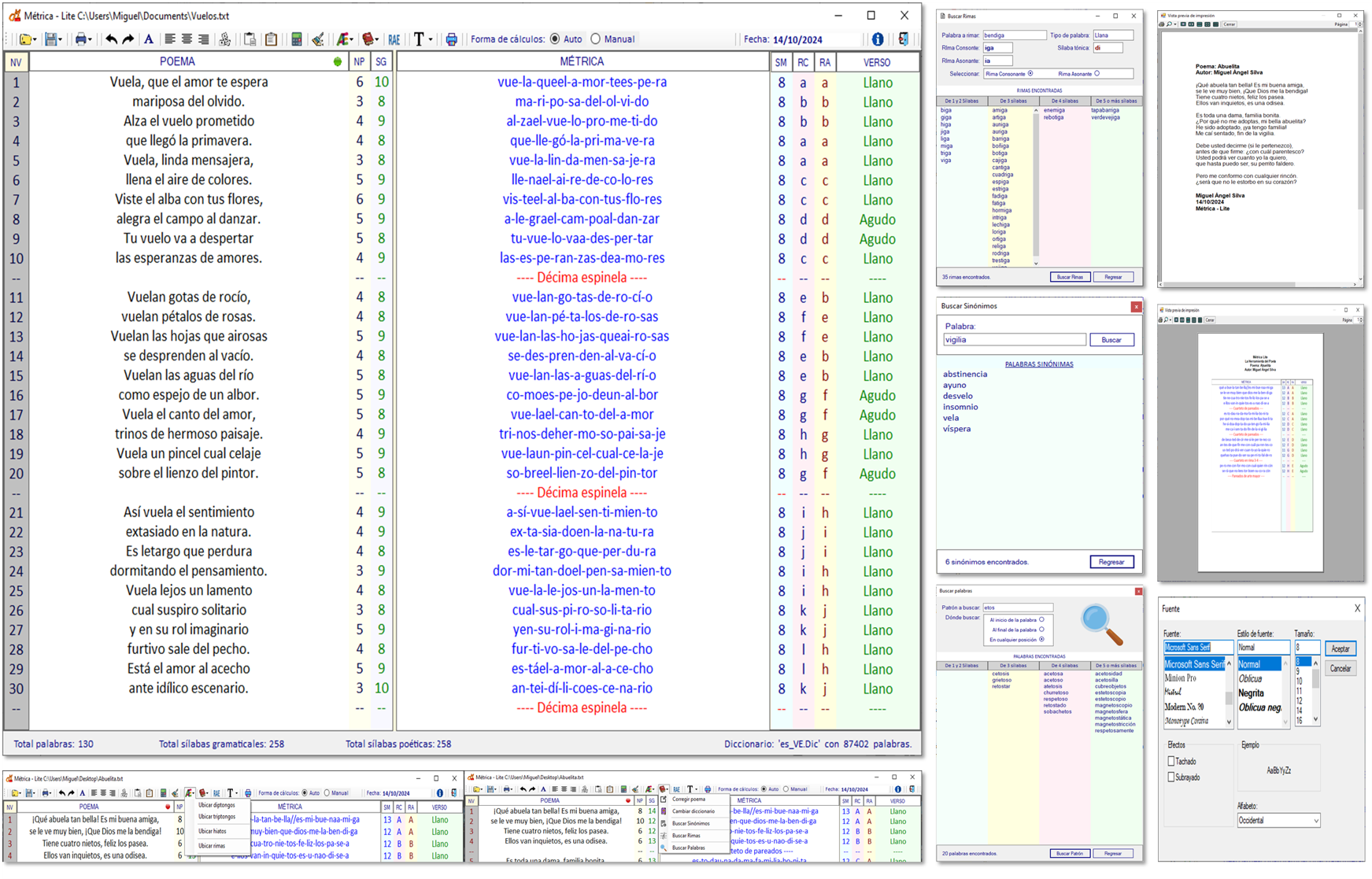Select 'Al final de la palabra' in Buscar palabras

pyautogui.click(x=1041, y=630)
